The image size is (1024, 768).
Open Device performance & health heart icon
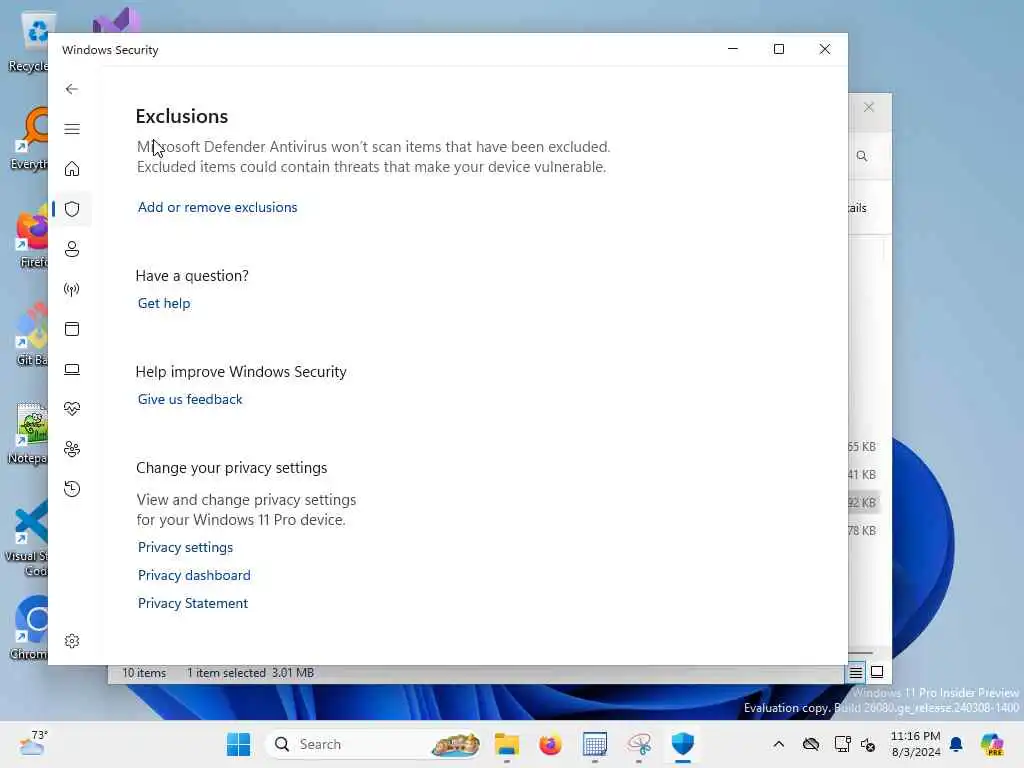click(x=72, y=409)
